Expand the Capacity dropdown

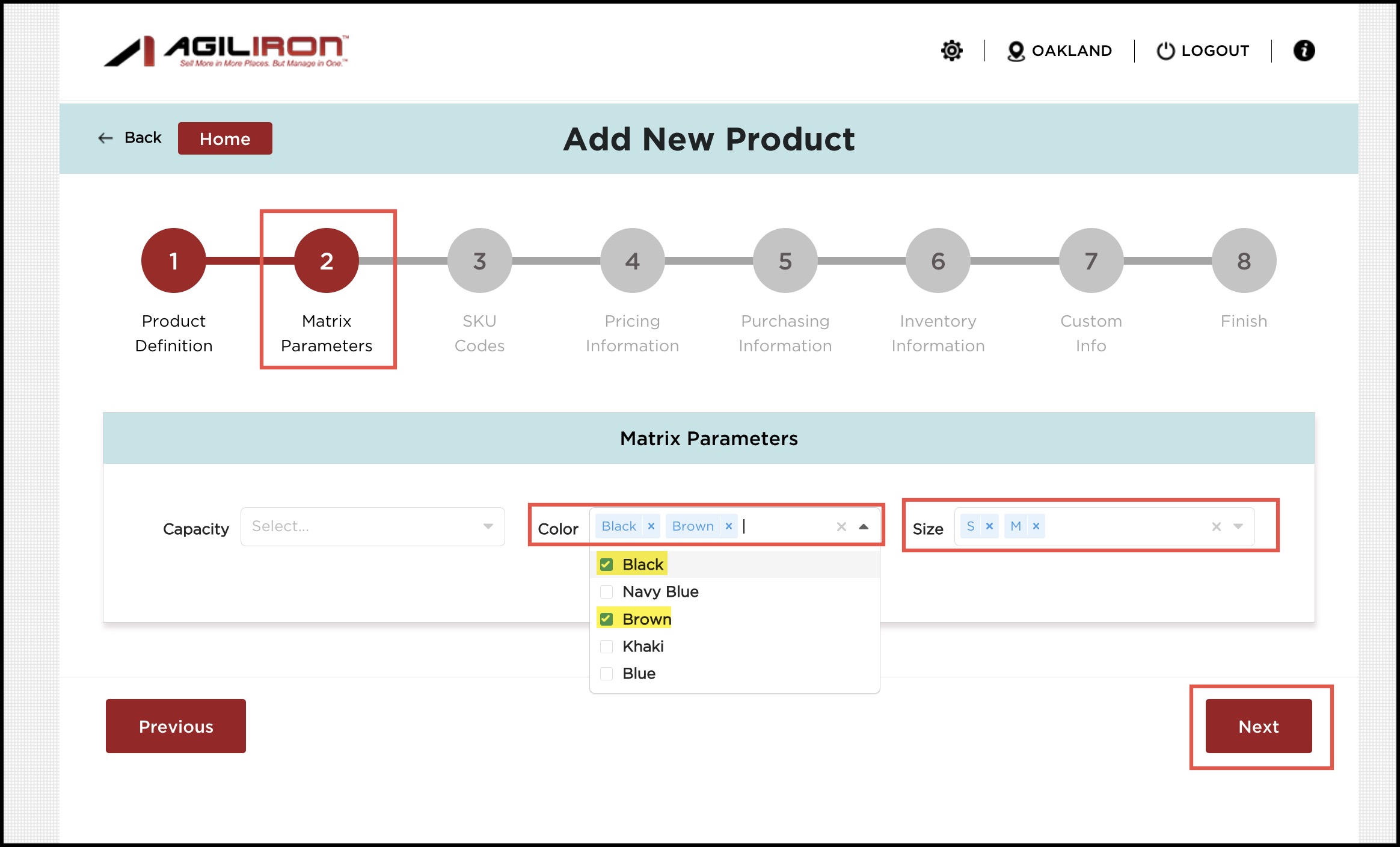click(488, 526)
